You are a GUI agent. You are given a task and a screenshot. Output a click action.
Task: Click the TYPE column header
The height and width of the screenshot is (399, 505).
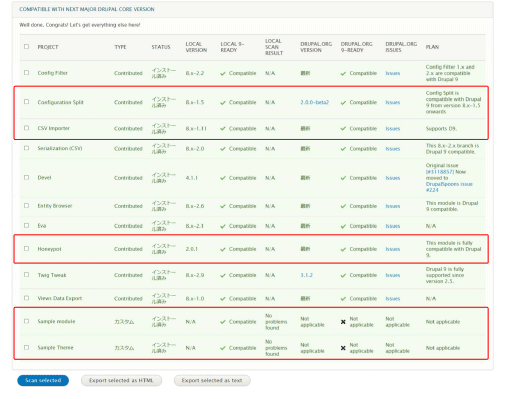pos(120,47)
